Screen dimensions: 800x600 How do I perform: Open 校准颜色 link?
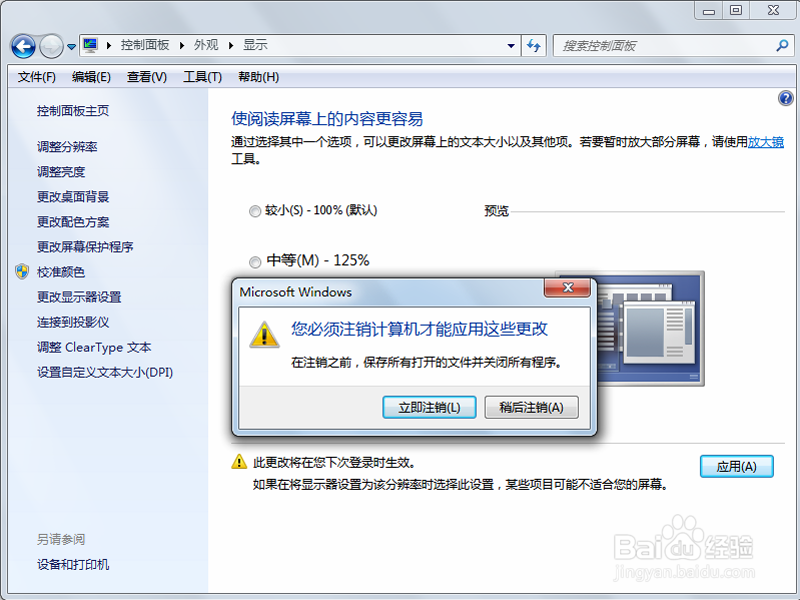pos(61,272)
